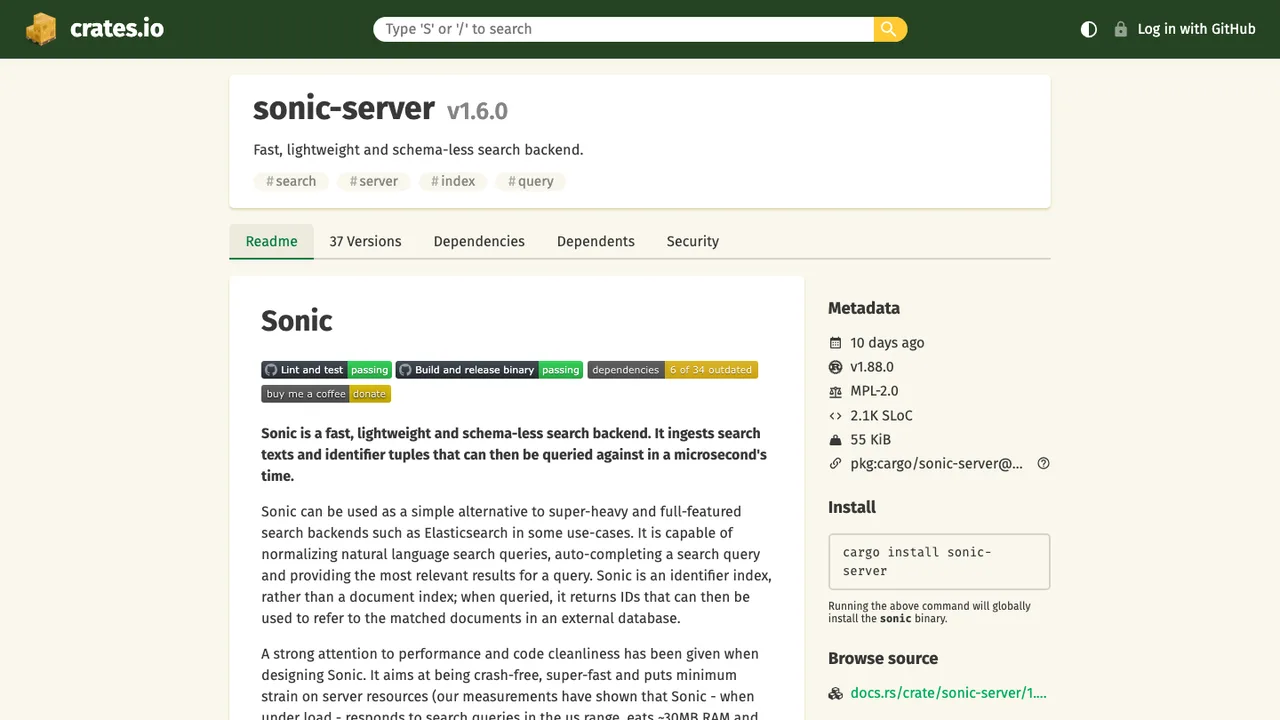
Task: Select the #query keyword tag
Action: click(x=531, y=181)
